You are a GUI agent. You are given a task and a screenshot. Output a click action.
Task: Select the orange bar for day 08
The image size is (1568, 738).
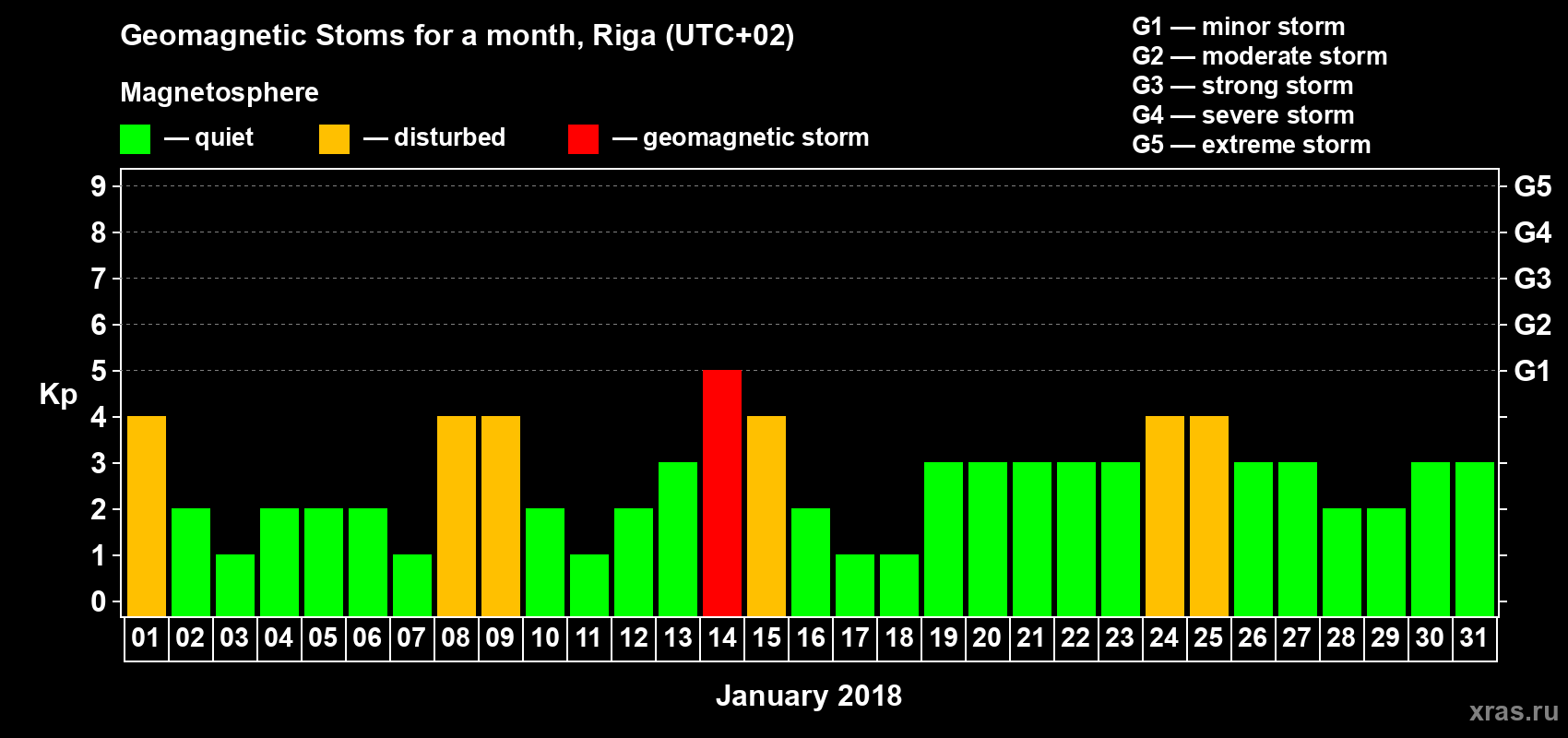coord(457,516)
